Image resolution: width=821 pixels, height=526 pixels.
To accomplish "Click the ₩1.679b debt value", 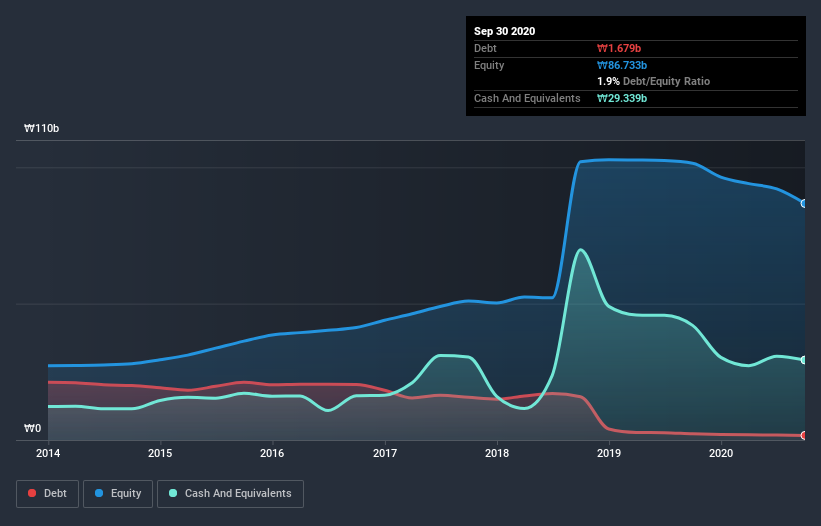I will click(x=619, y=48).
